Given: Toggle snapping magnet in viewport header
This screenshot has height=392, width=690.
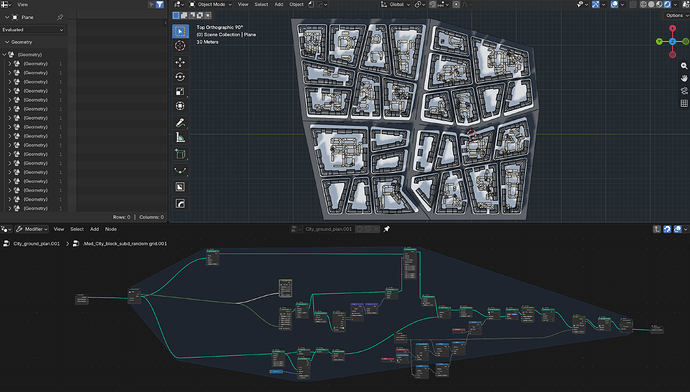Looking at the screenshot, I should coord(433,4).
